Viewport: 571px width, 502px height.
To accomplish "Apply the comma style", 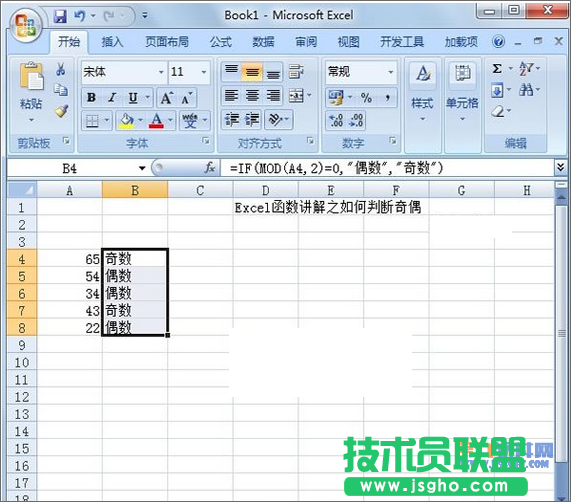I will coord(387,98).
